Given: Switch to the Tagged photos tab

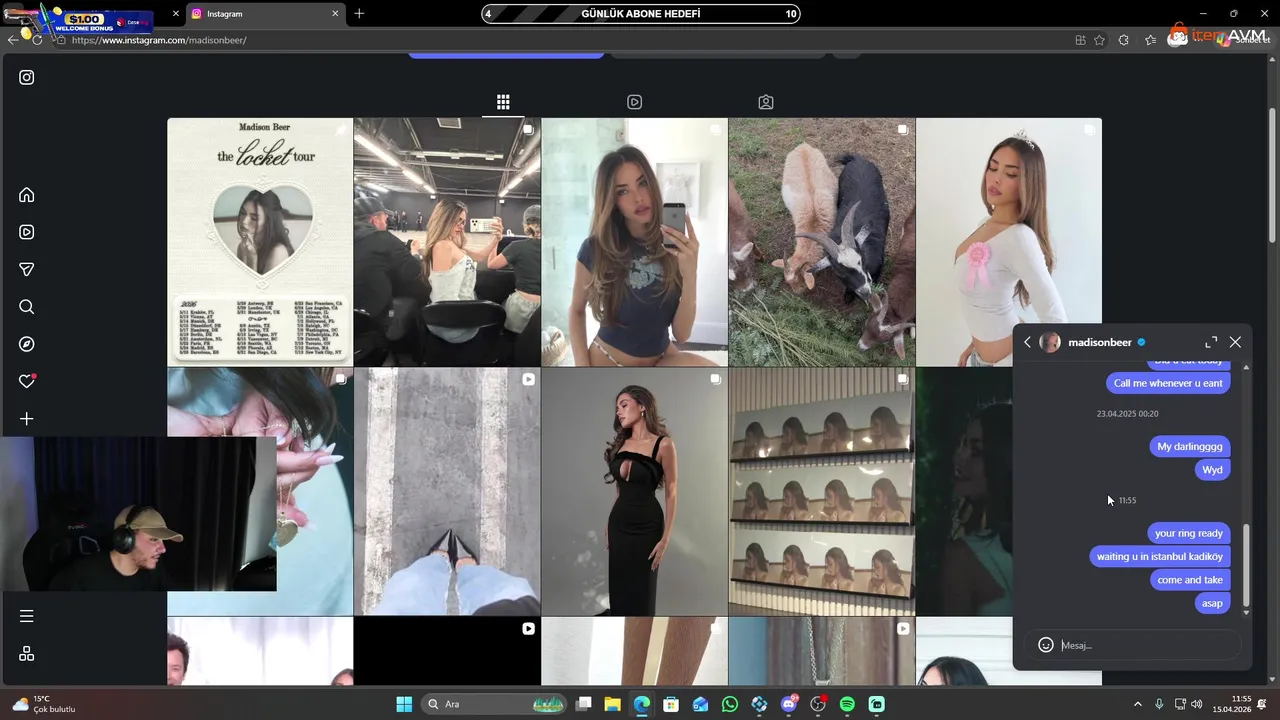Looking at the screenshot, I should (x=766, y=102).
